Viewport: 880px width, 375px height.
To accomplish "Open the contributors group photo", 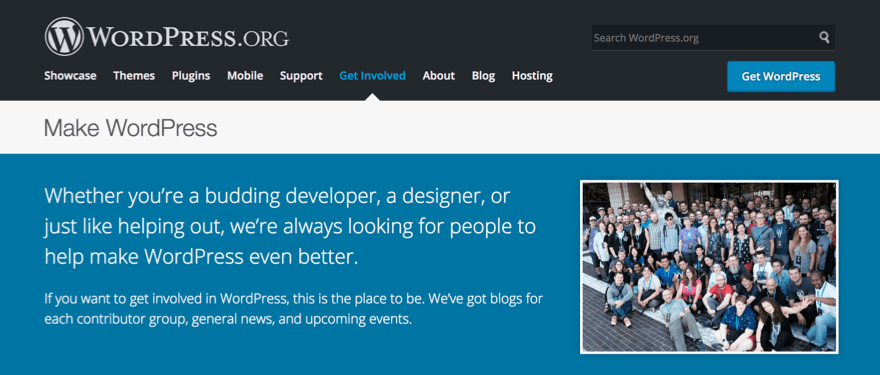I will pos(709,267).
